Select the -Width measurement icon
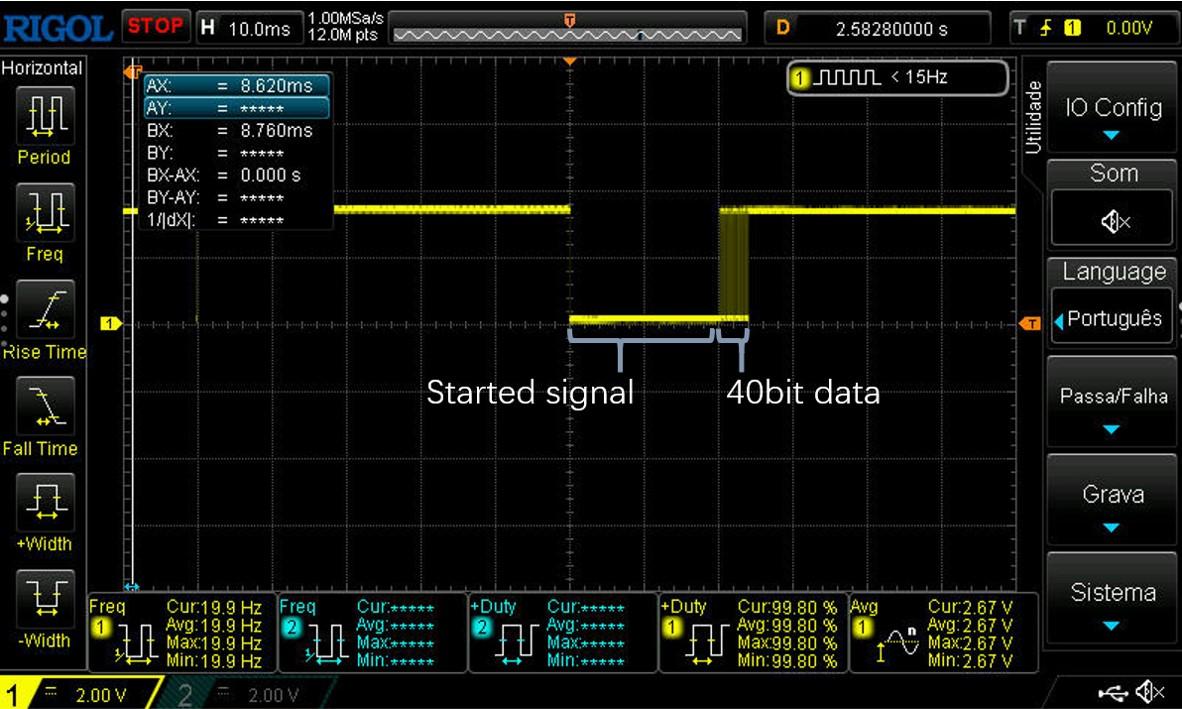The width and height of the screenshot is (1182, 709). point(45,599)
